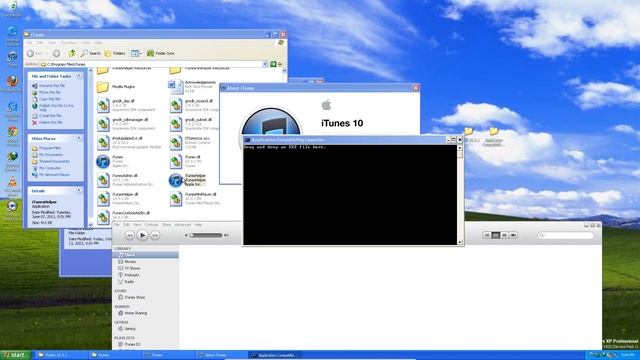Open the address bar dropdown arrow
The width and height of the screenshot is (640, 360).
pos(265,64)
